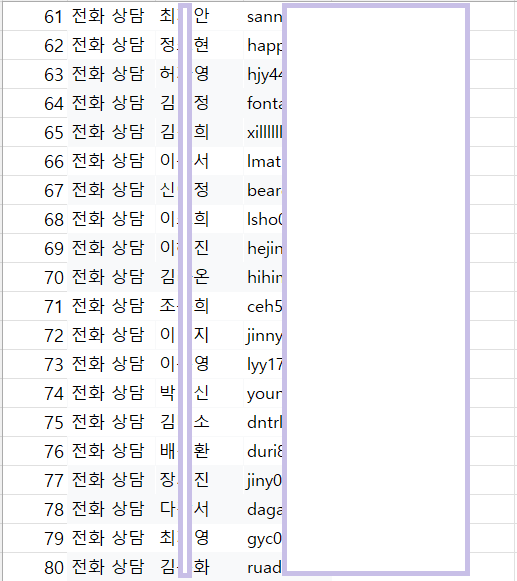Screen dimensions: 517x581
Task: Click the email cell starting with your
Action: 264,393
